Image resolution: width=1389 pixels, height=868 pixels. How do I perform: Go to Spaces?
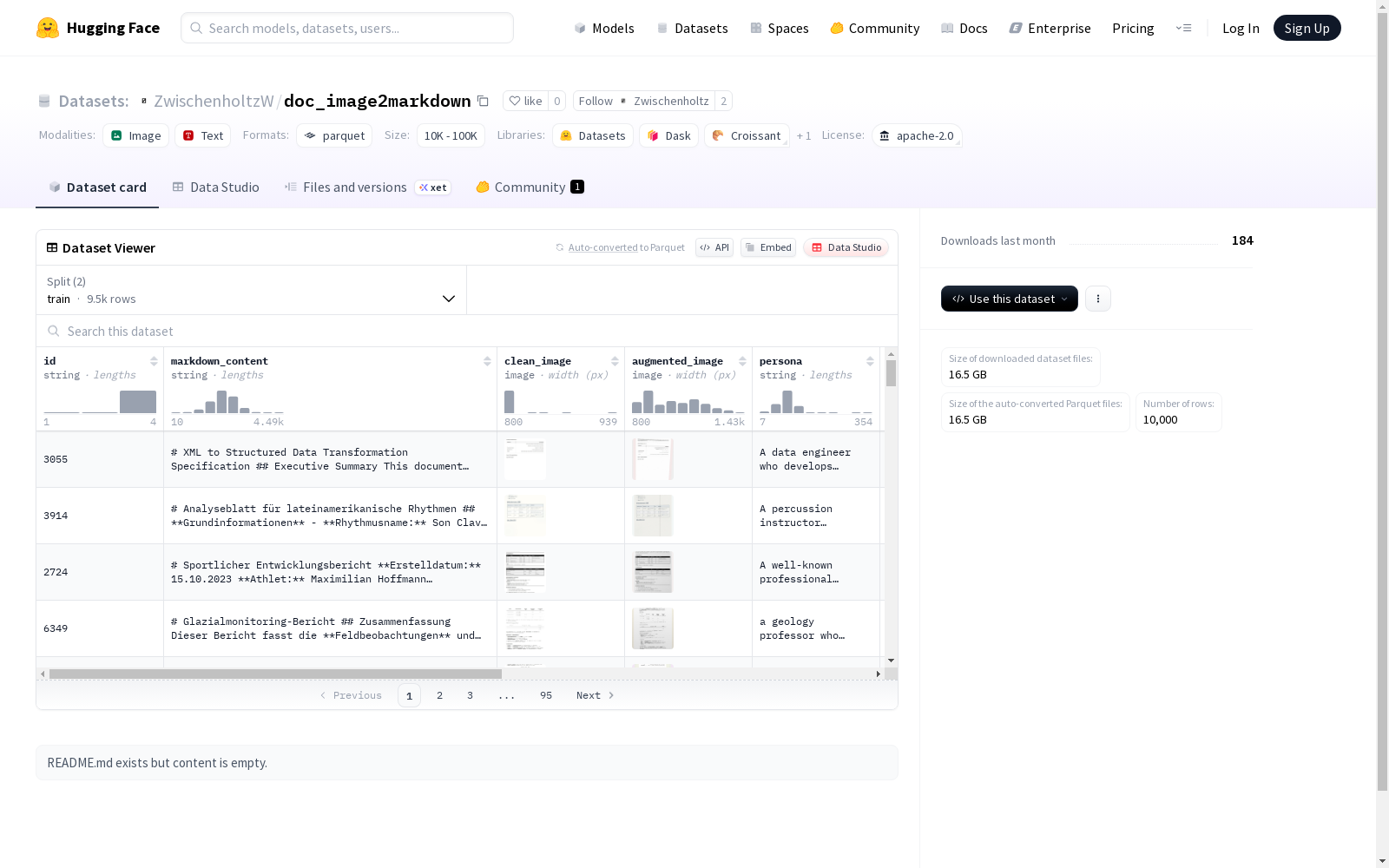[779, 28]
